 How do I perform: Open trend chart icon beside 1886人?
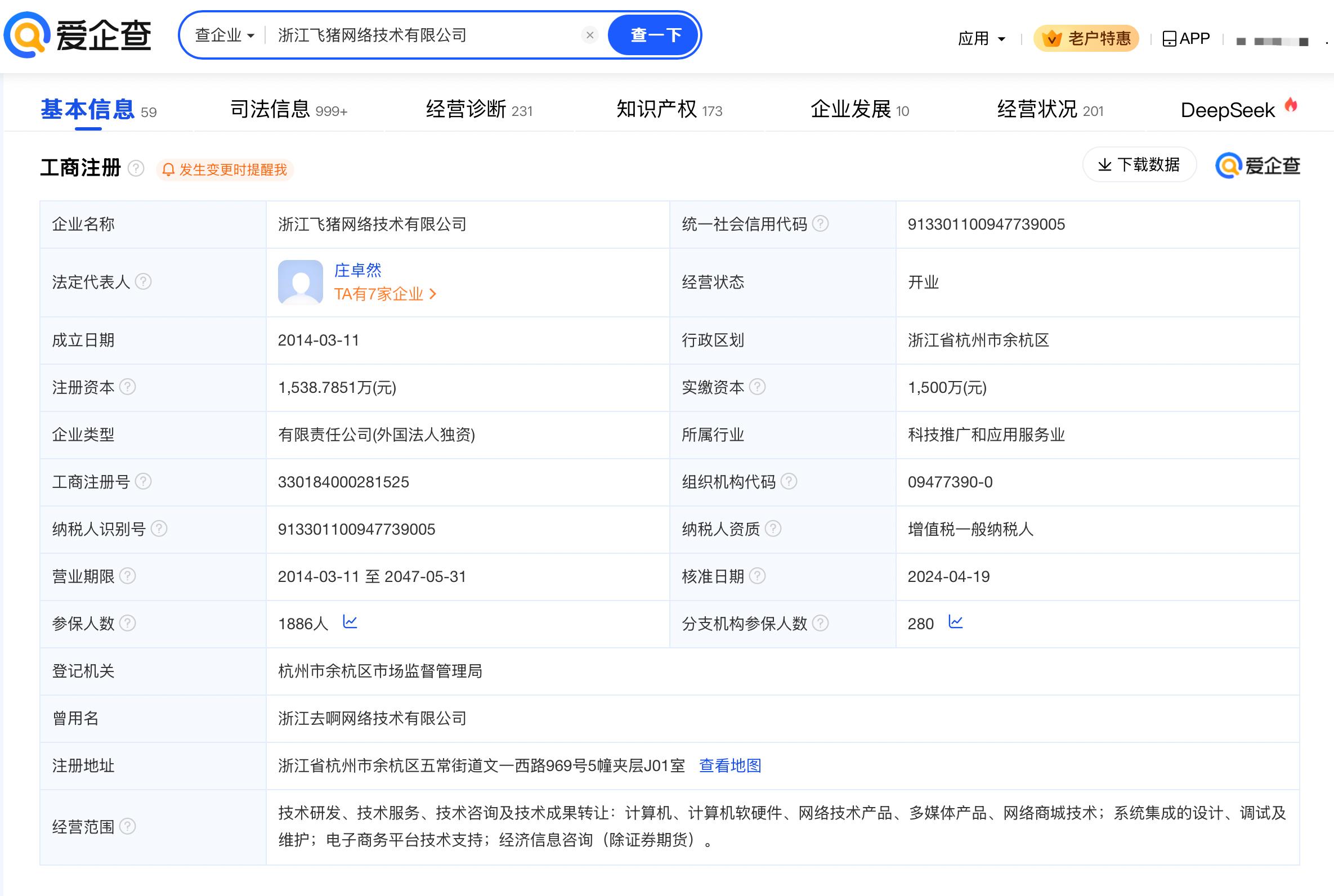coord(350,622)
